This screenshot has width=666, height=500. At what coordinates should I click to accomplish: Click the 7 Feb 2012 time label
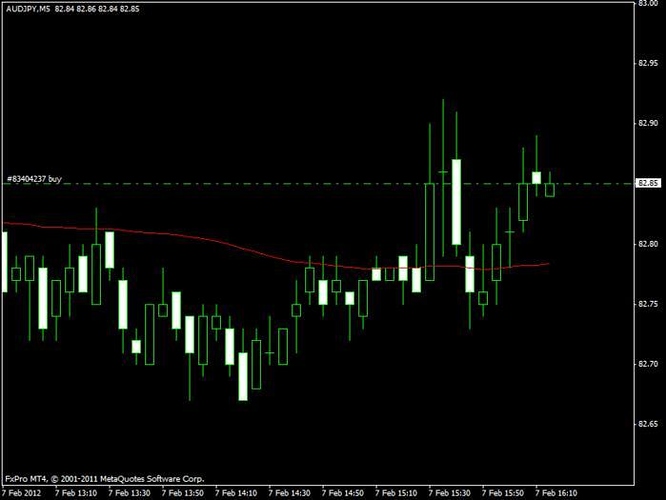tap(22, 493)
